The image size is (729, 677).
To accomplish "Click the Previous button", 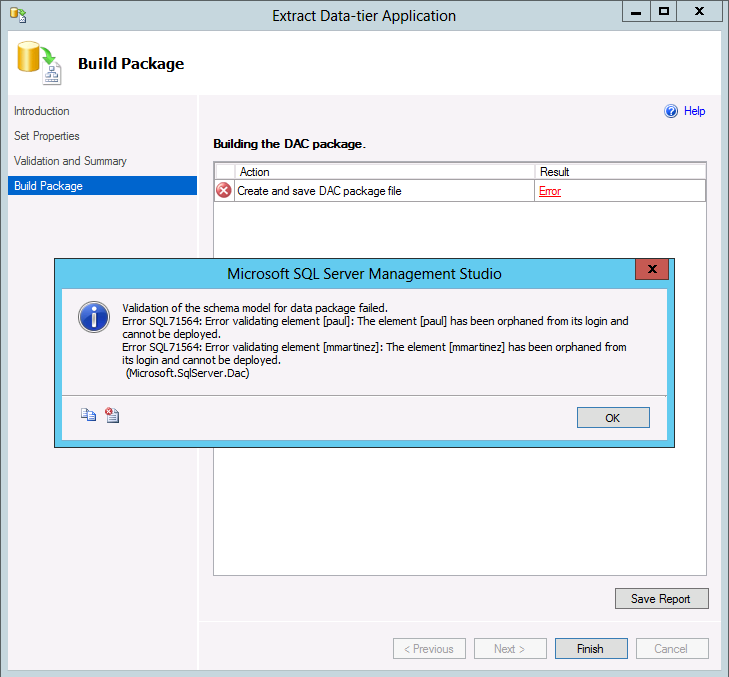I will click(429, 649).
